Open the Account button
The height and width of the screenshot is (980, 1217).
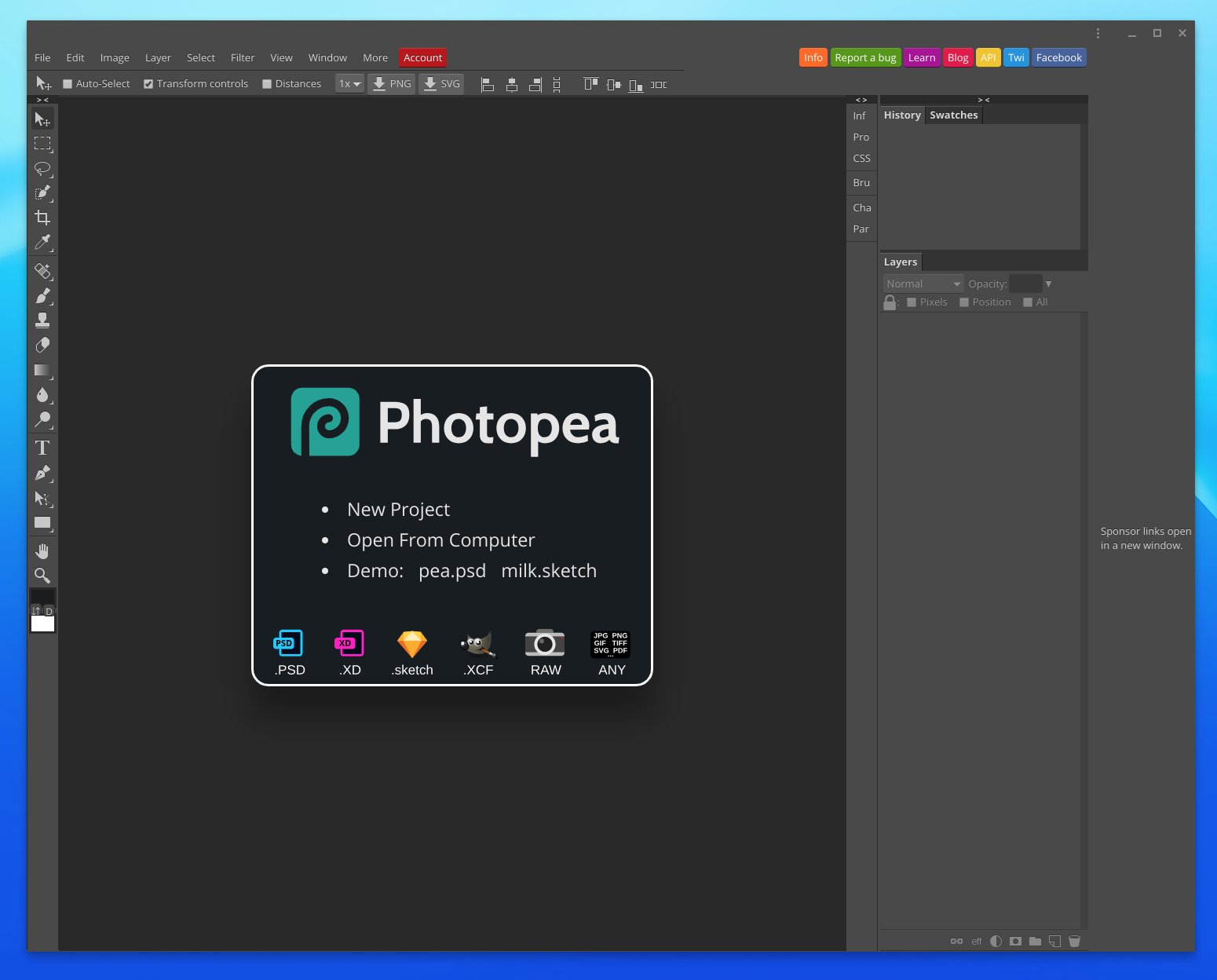point(422,57)
